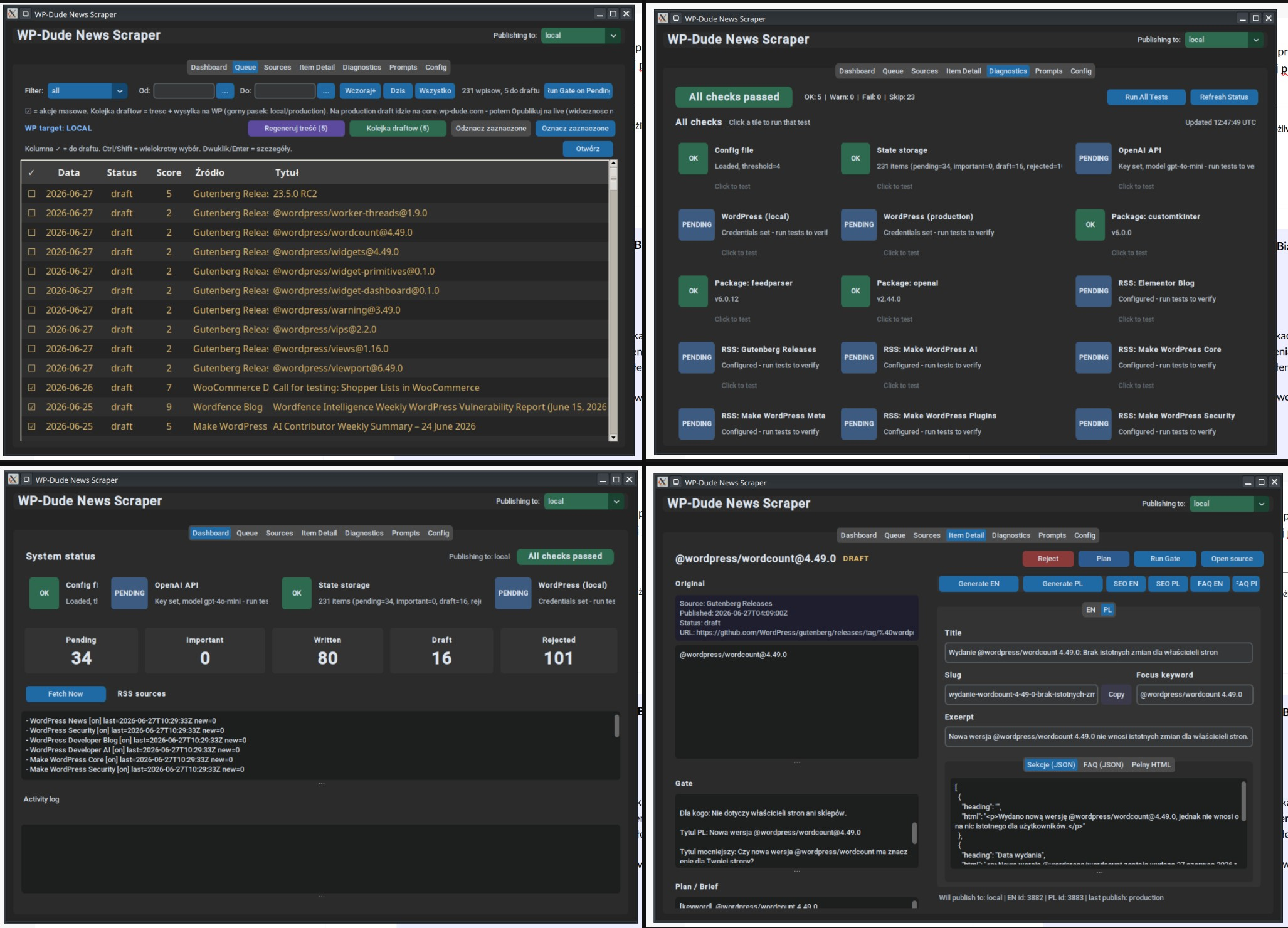Click Package: openai OK tile icon
1288x928 pixels.
pos(855,291)
